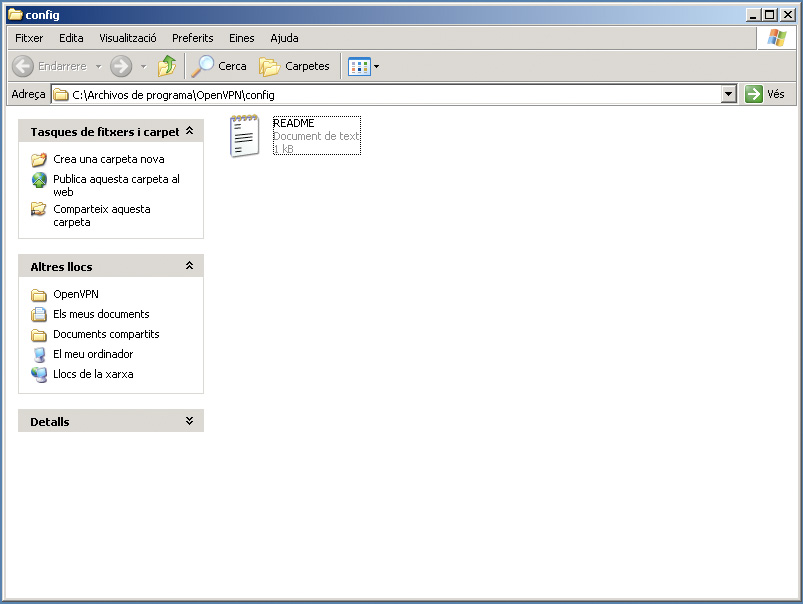Screen dimensions: 803x604
Task: Click Publica aquesta carpeta al web
Action: coord(116,185)
